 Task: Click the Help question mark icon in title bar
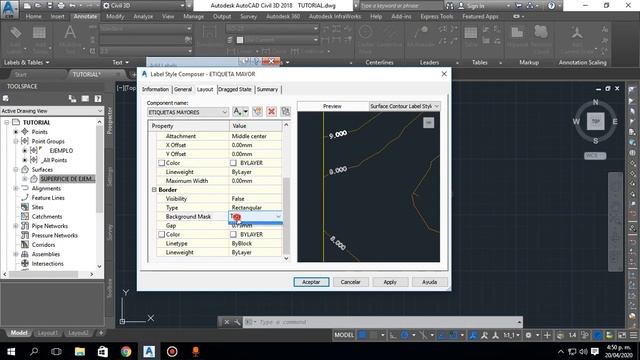coord(551,6)
